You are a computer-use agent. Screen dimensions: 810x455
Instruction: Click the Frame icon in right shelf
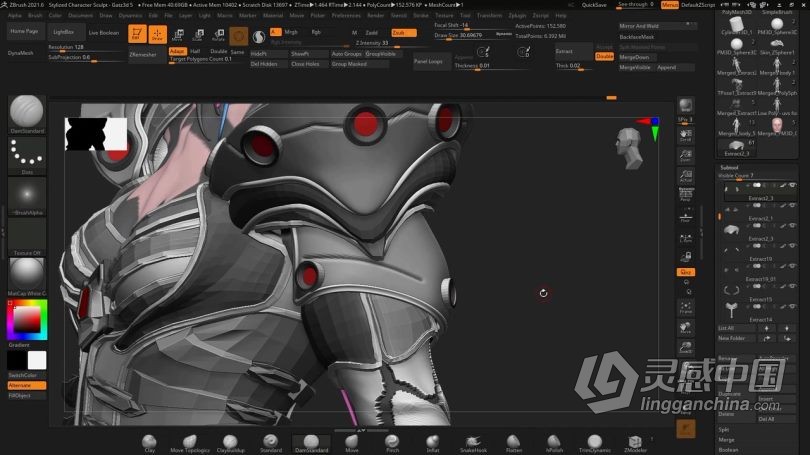[x=686, y=307]
